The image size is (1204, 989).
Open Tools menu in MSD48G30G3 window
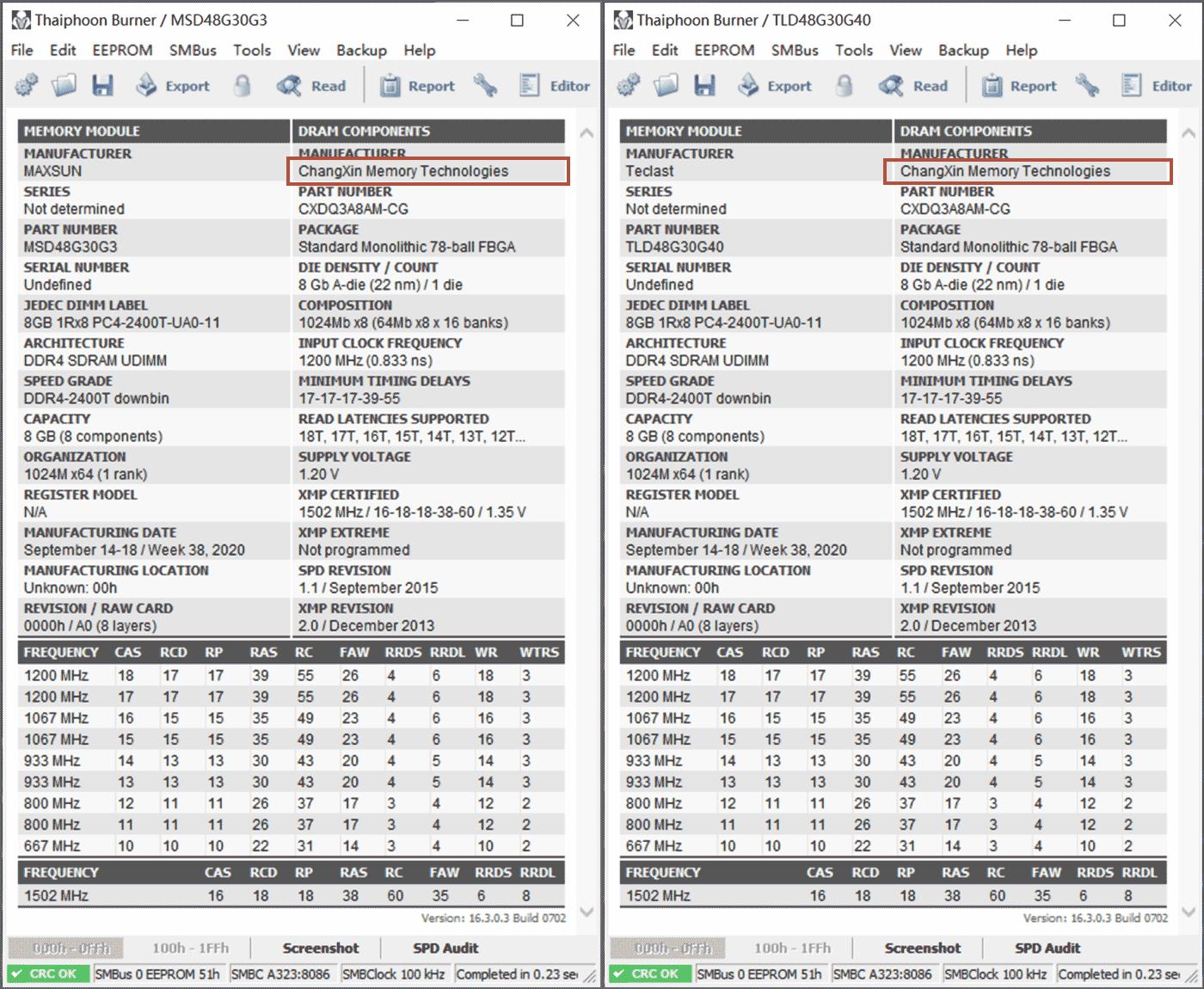(x=252, y=50)
